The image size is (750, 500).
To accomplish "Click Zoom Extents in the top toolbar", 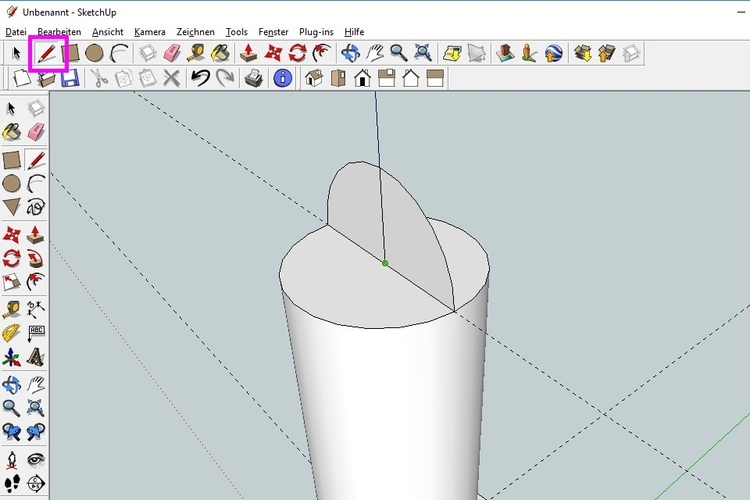I will pos(423,53).
